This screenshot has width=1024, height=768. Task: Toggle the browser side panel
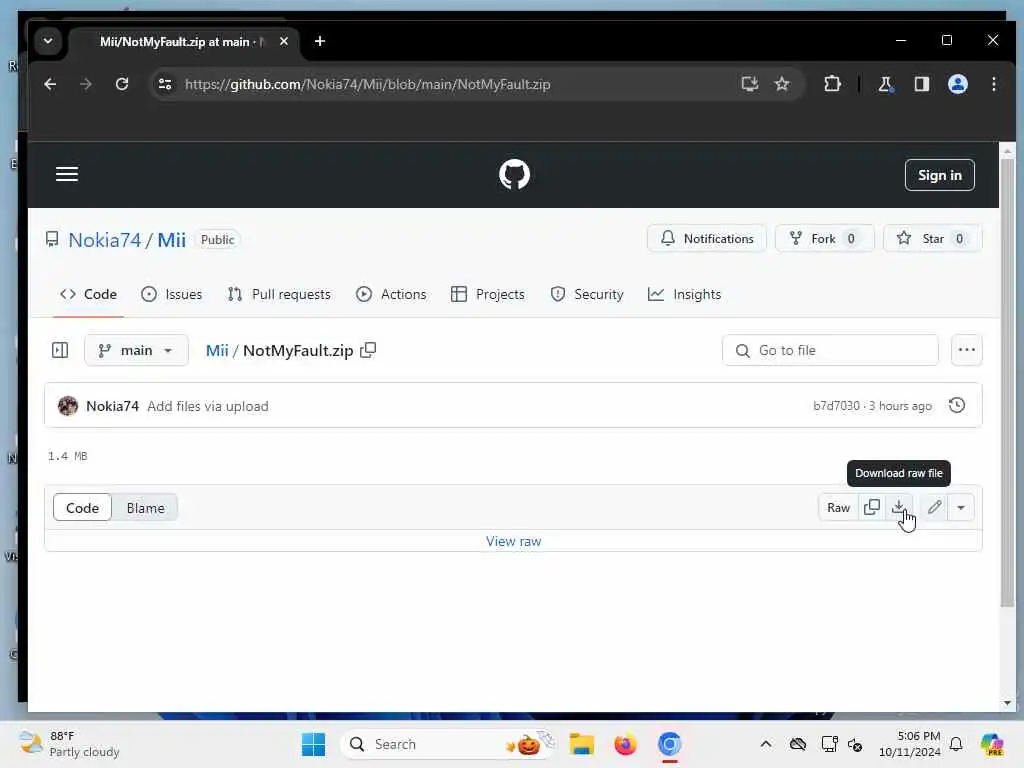[921, 84]
